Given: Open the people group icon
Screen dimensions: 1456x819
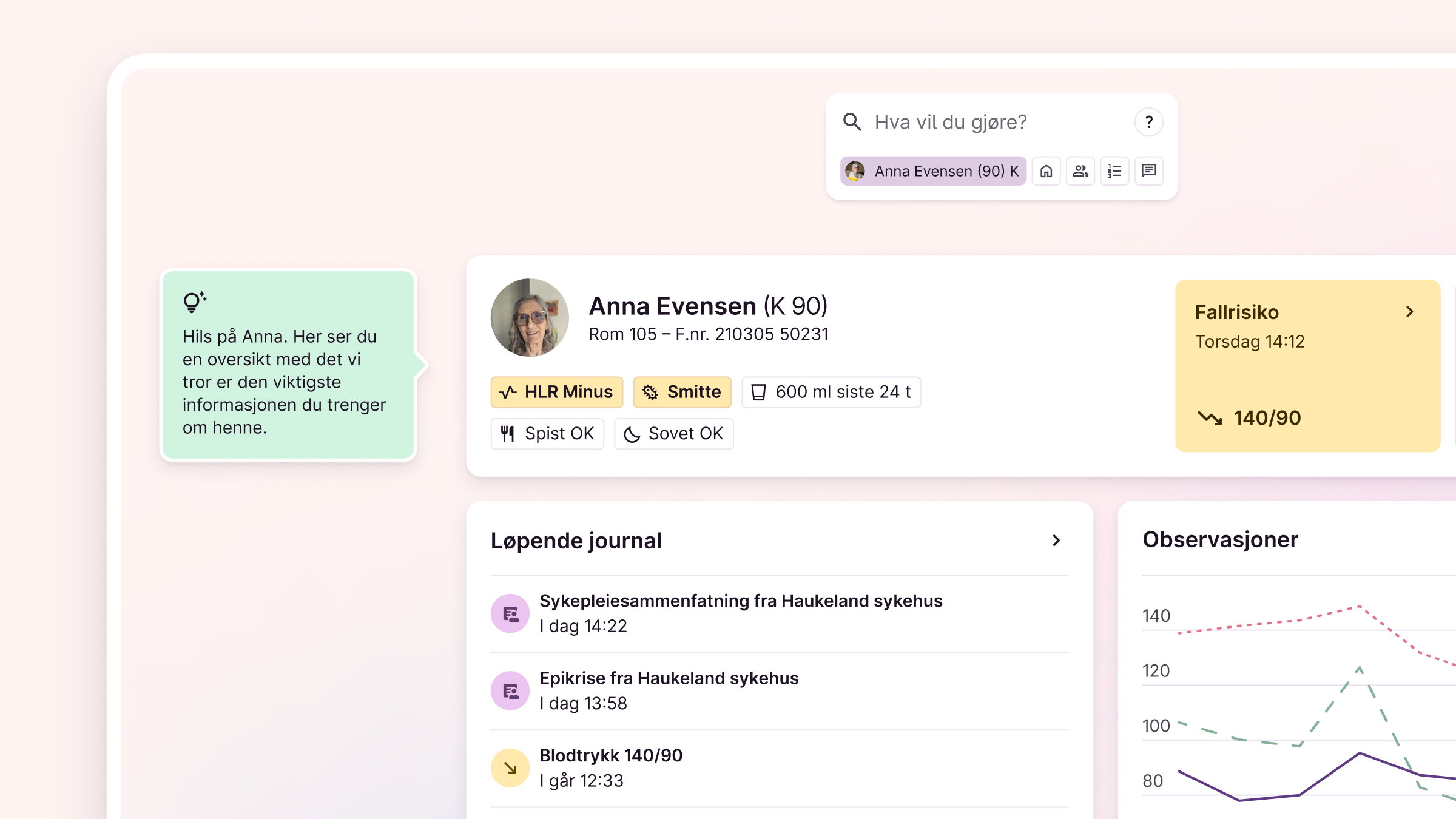Looking at the screenshot, I should point(1080,171).
